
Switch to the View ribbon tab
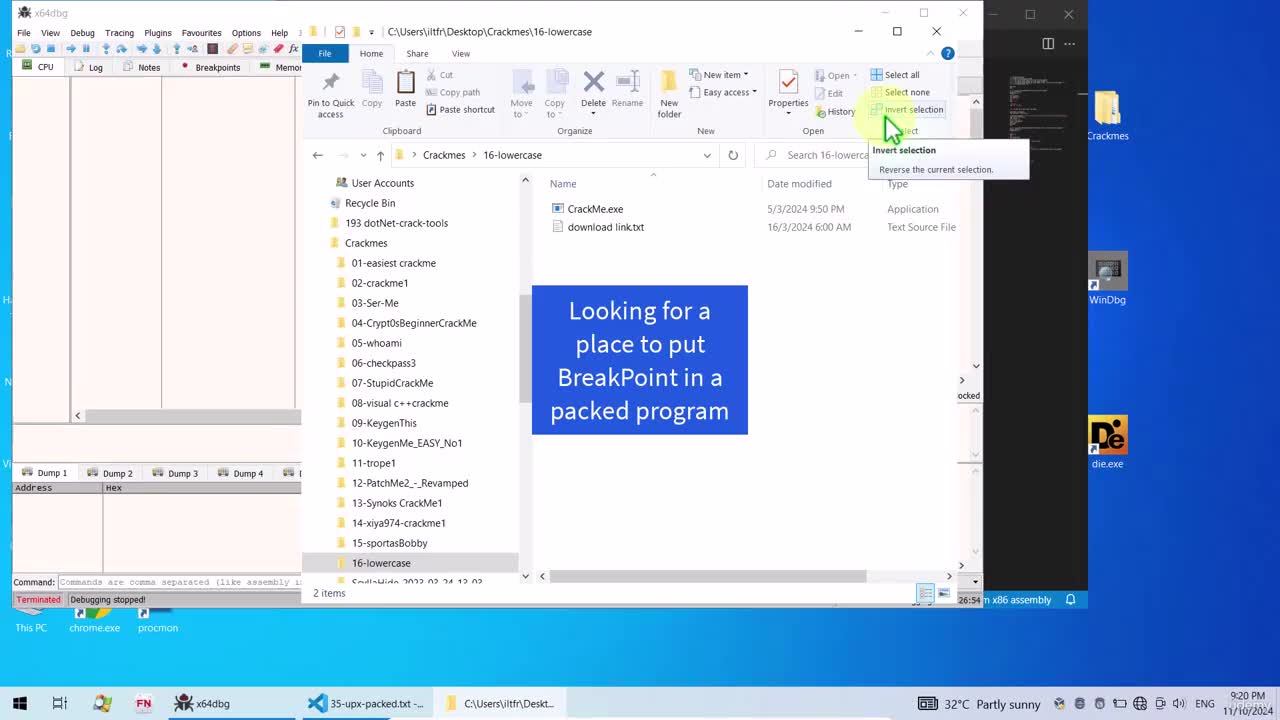click(x=461, y=54)
